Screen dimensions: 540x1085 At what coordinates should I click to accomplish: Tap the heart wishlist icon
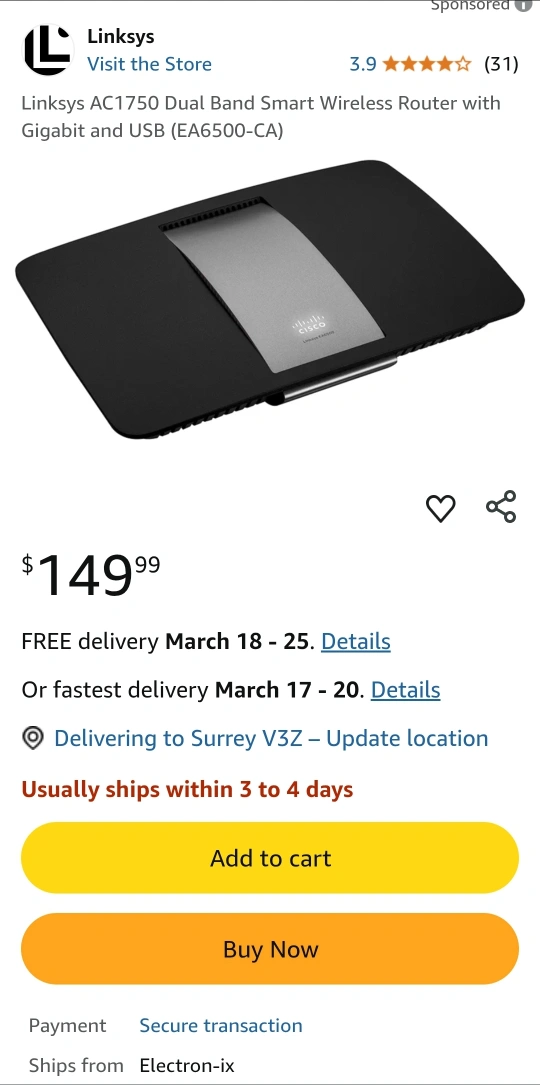point(440,508)
